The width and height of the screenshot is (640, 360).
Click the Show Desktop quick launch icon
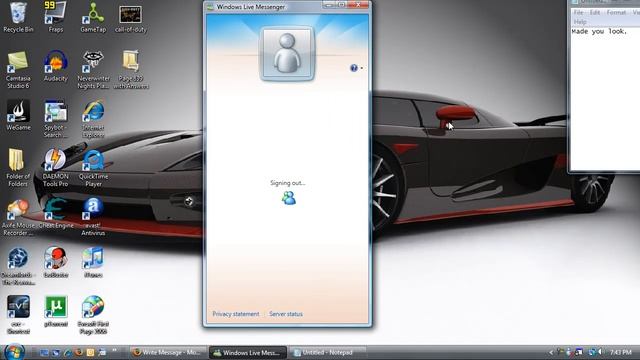(44, 352)
